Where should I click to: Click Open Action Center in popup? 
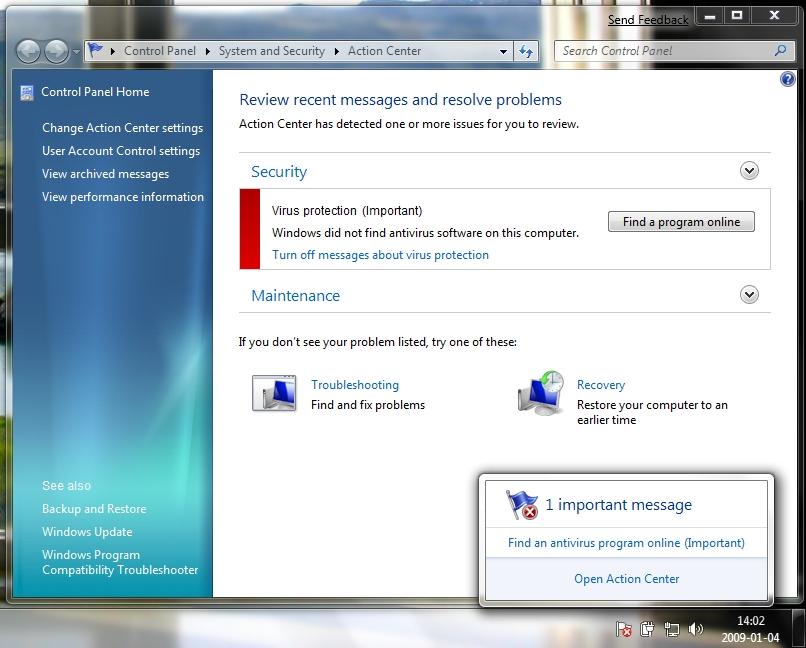click(626, 578)
